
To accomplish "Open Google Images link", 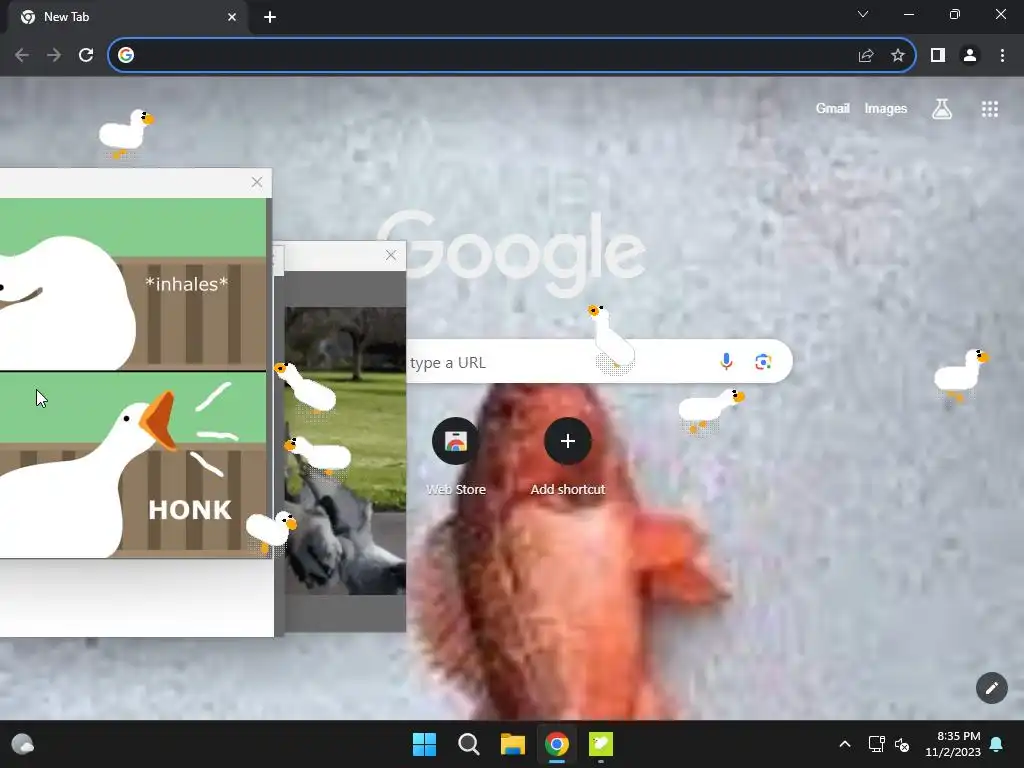I will point(886,108).
